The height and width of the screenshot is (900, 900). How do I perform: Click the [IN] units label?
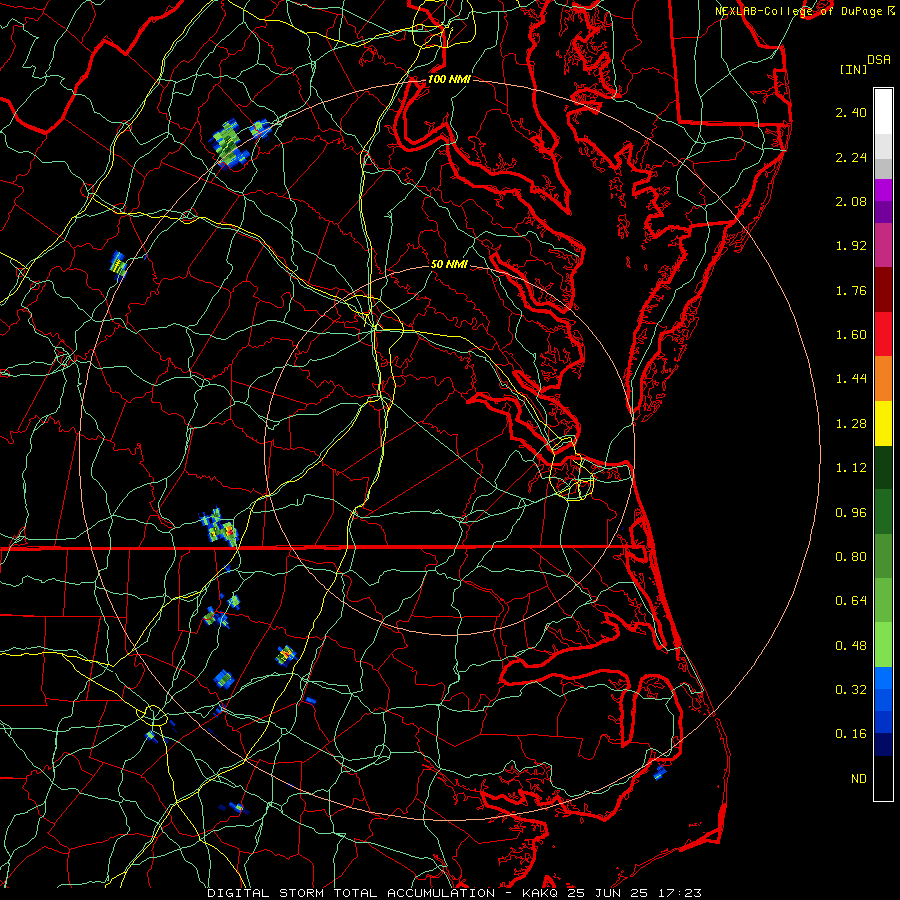[853, 69]
